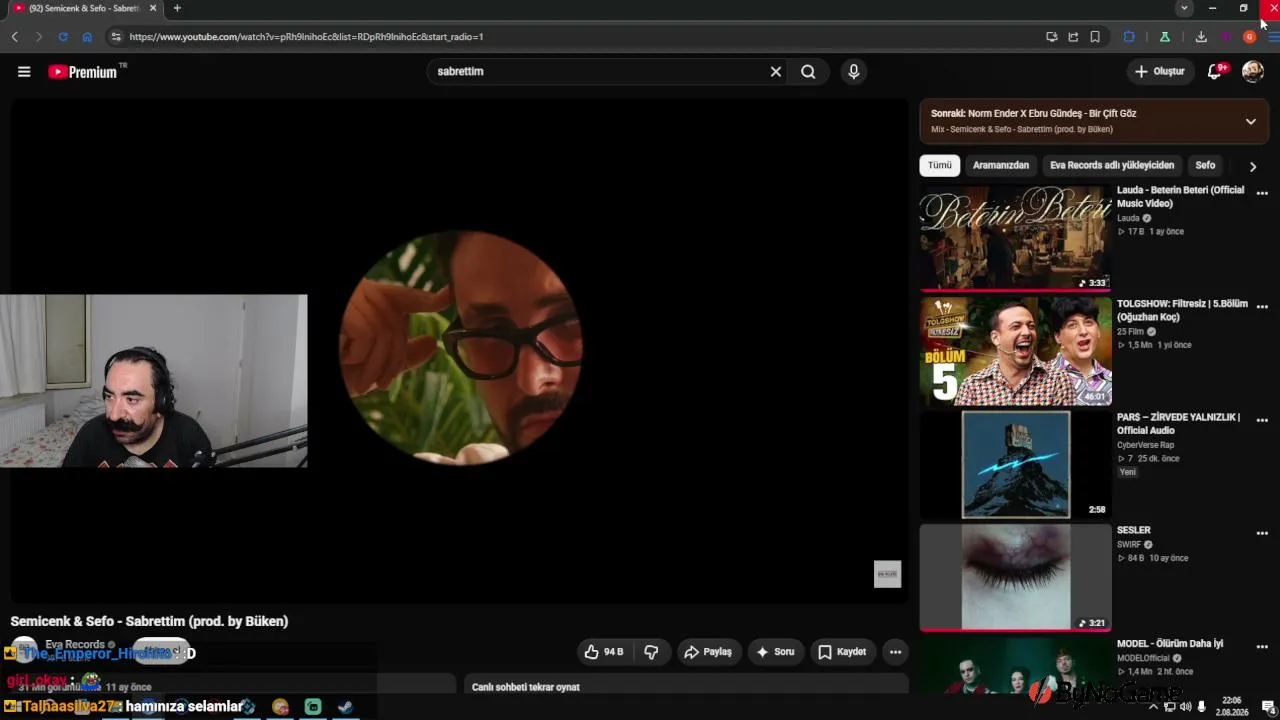Go back in browser history
This screenshot has width=1280, height=720.
tap(15, 37)
